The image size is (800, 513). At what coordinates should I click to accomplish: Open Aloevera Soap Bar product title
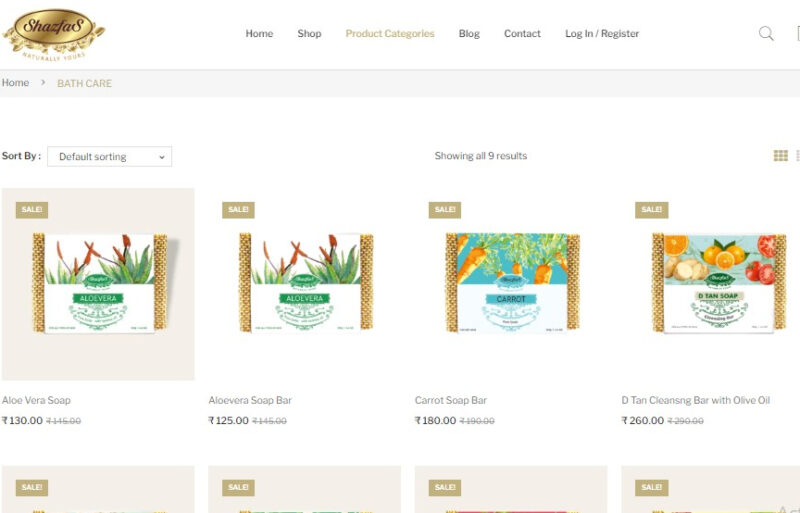coord(250,400)
